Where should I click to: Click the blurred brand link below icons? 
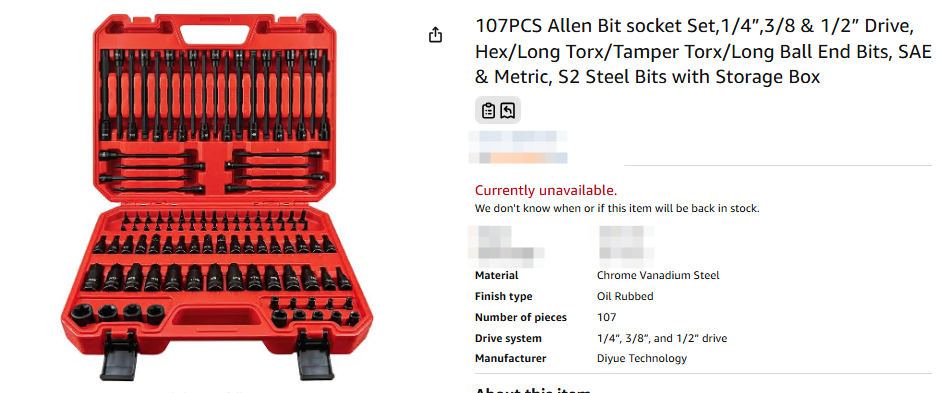518,139
